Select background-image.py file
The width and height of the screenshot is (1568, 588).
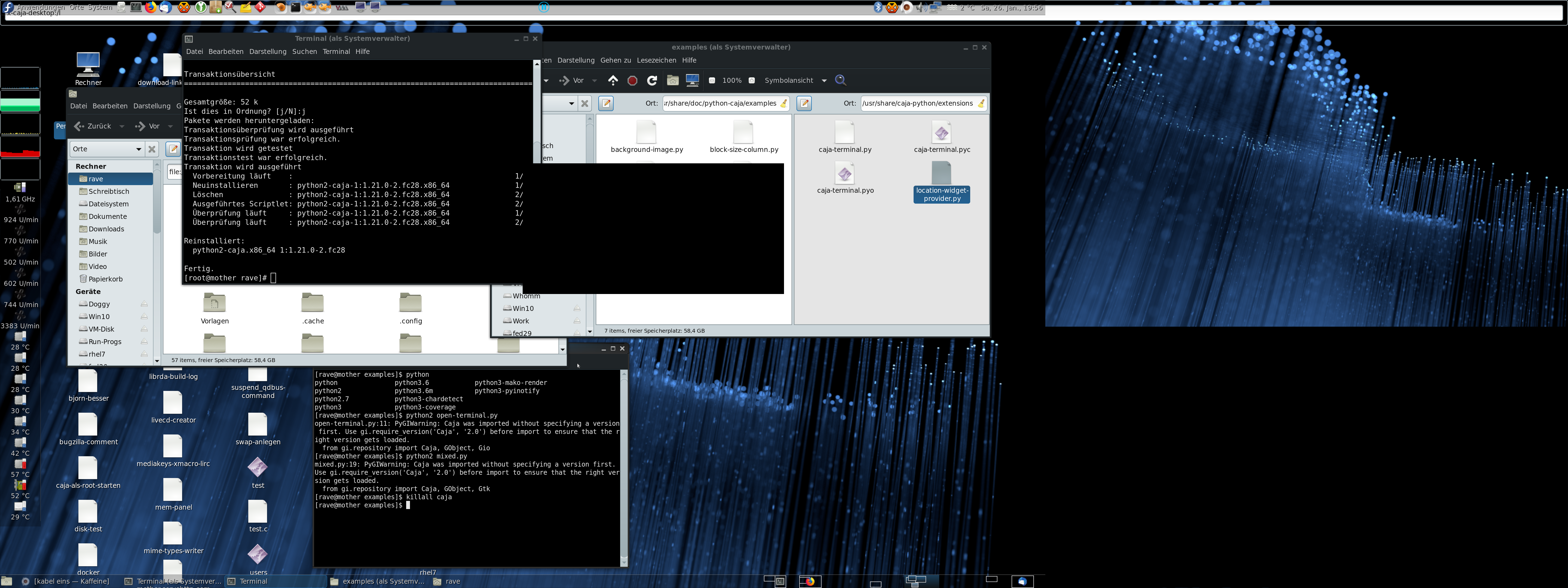(x=647, y=137)
